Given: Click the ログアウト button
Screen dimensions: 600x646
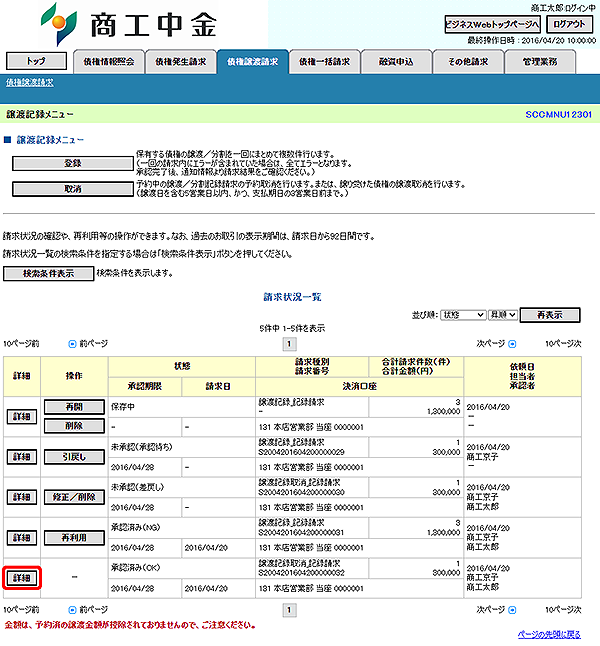Looking at the screenshot, I should [569, 24].
